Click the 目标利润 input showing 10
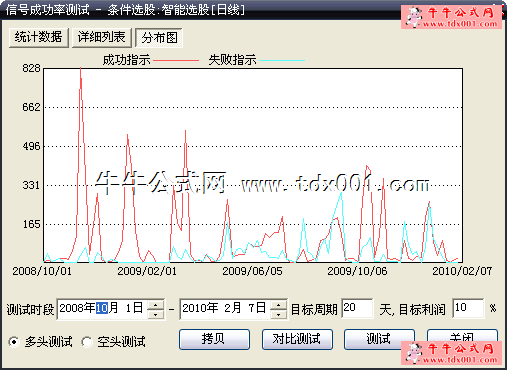 [x=468, y=308]
